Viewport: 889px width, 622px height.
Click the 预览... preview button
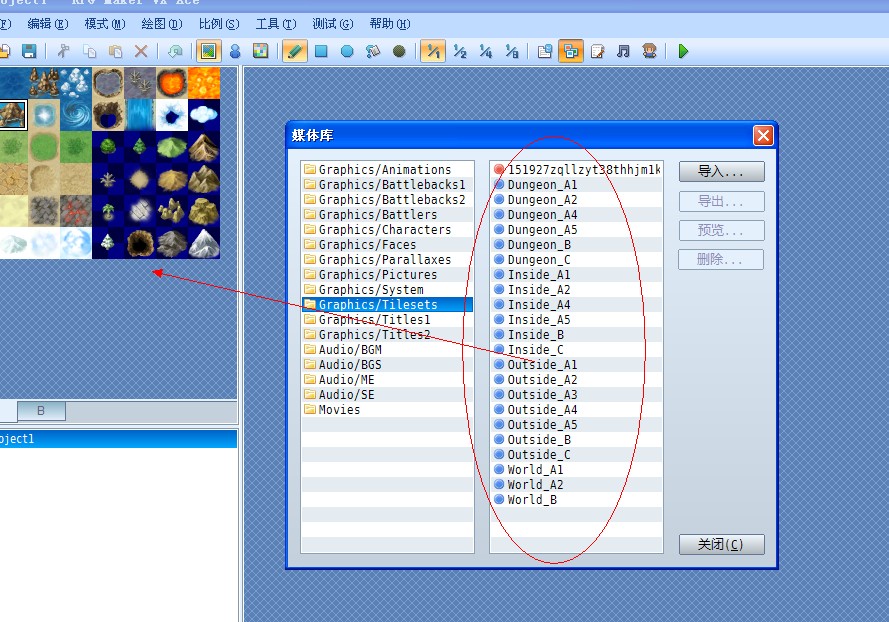click(x=721, y=230)
